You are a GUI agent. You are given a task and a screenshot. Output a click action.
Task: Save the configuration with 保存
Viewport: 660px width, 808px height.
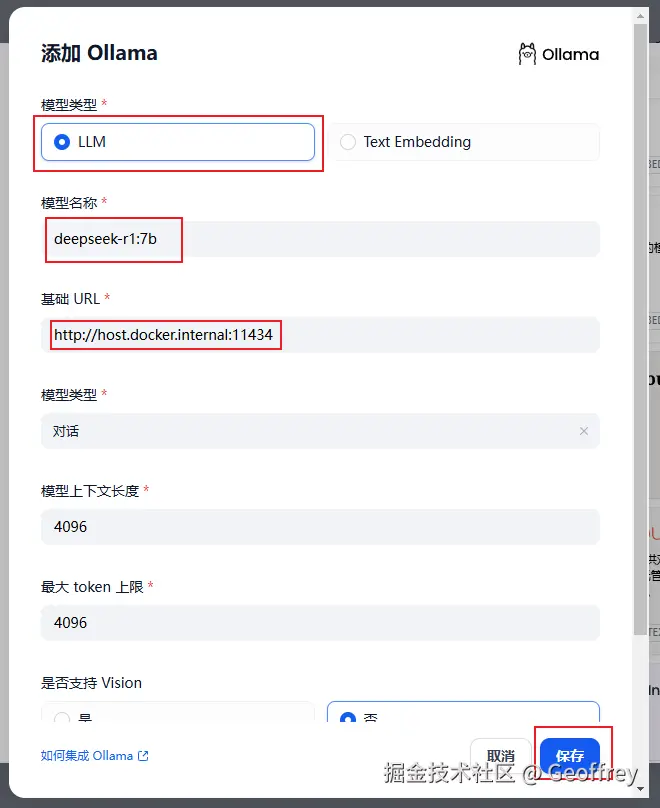point(571,757)
